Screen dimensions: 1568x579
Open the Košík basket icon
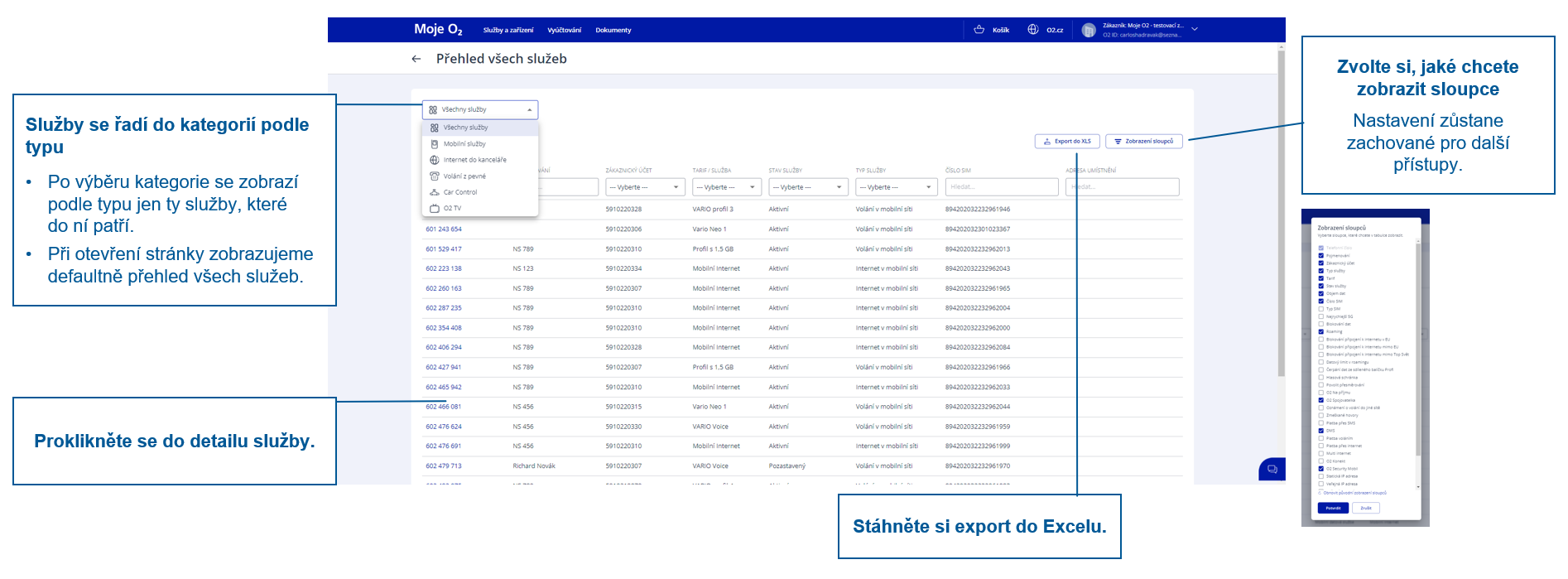[979, 30]
